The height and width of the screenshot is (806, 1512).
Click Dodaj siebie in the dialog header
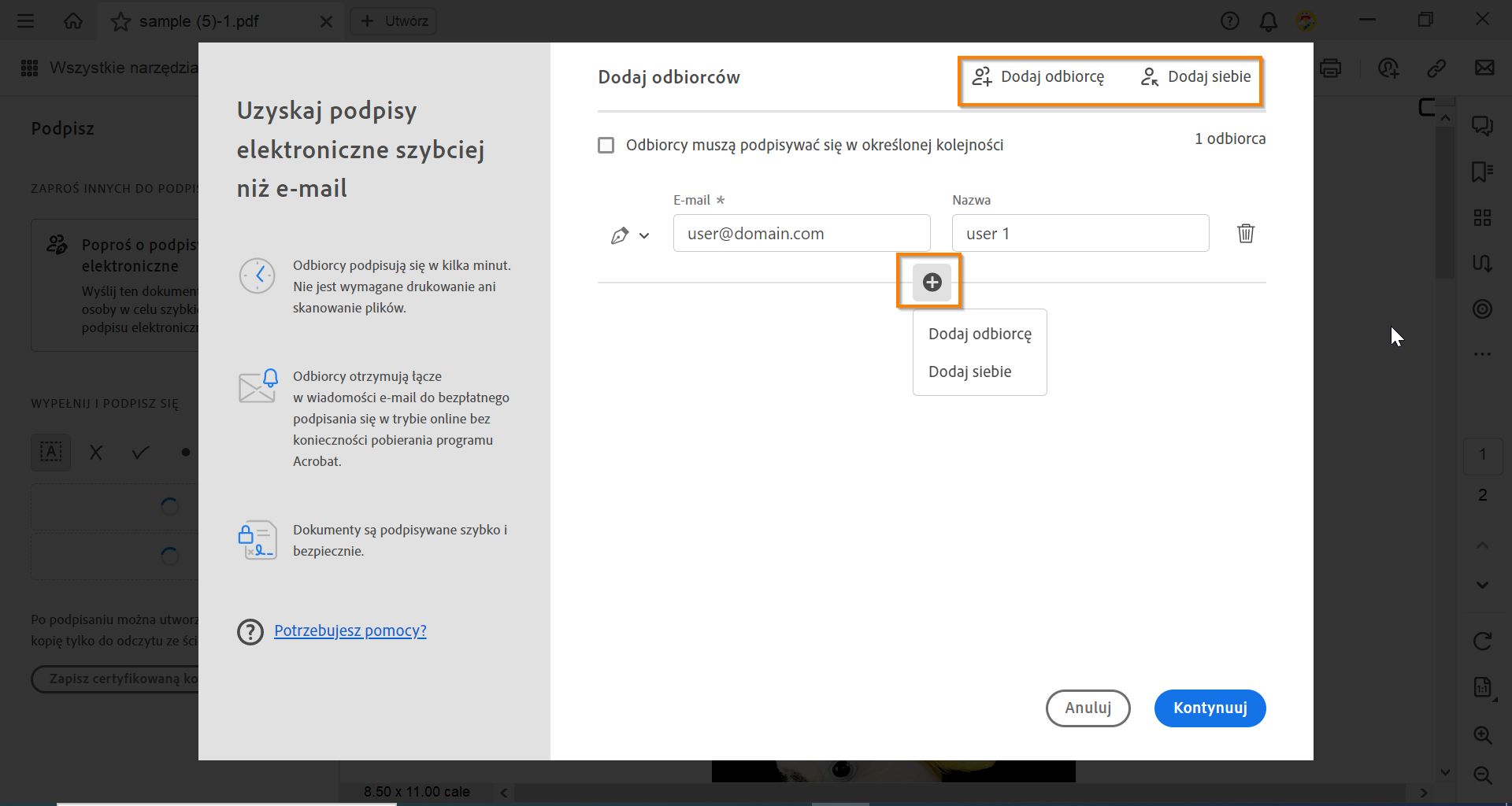[x=1195, y=77]
